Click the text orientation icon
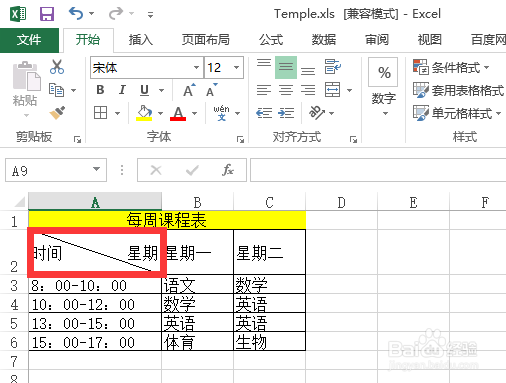Viewport: 506px width, 383px height. pyautogui.click(x=317, y=113)
